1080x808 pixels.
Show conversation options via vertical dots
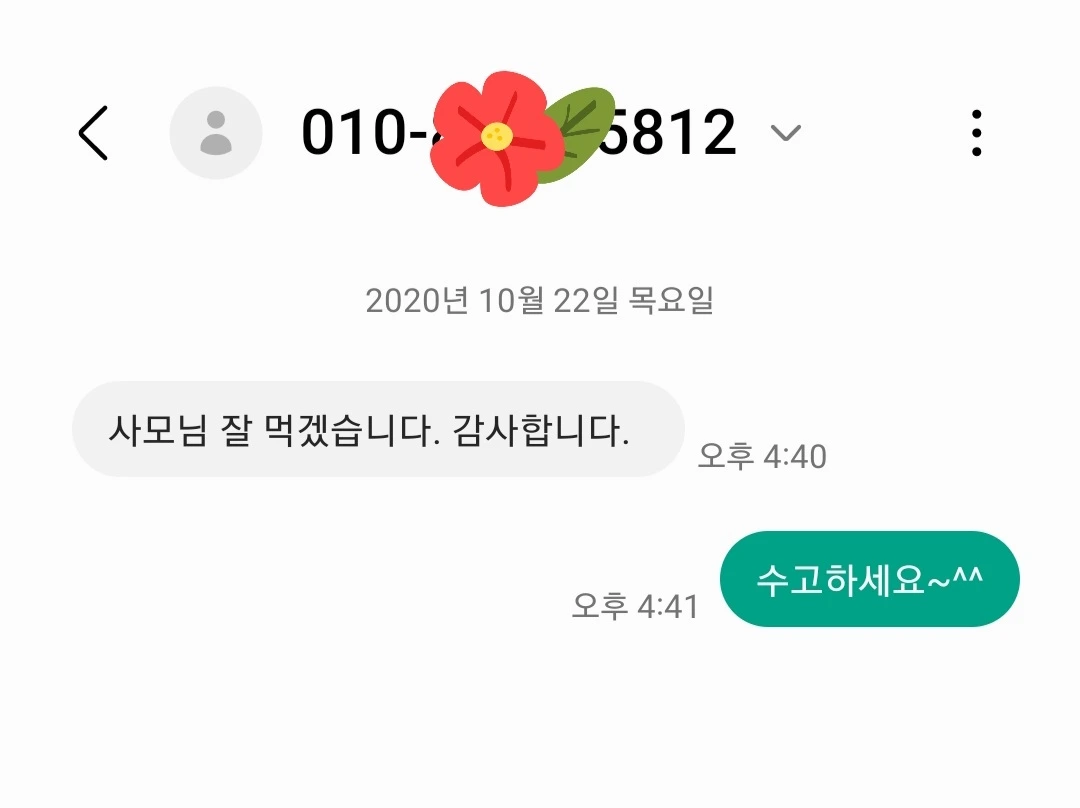(x=976, y=133)
